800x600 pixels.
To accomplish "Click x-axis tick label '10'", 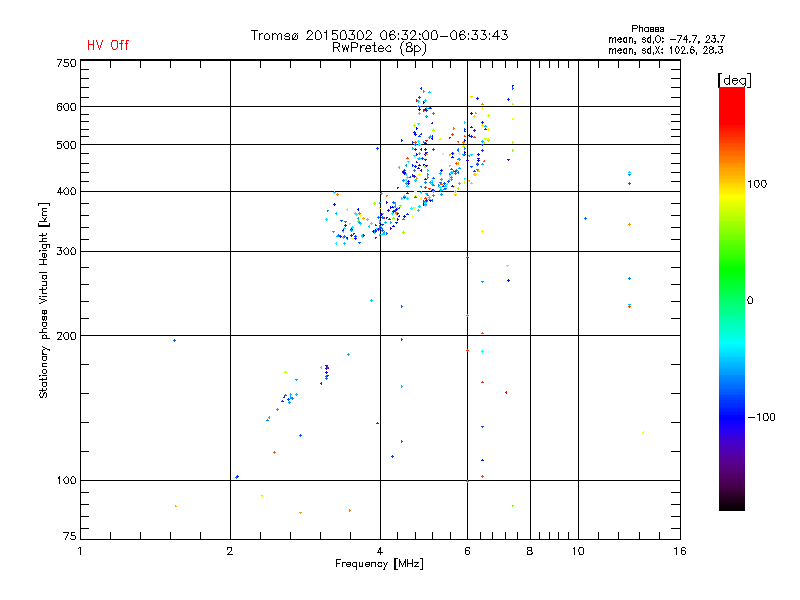I will 578,551.
